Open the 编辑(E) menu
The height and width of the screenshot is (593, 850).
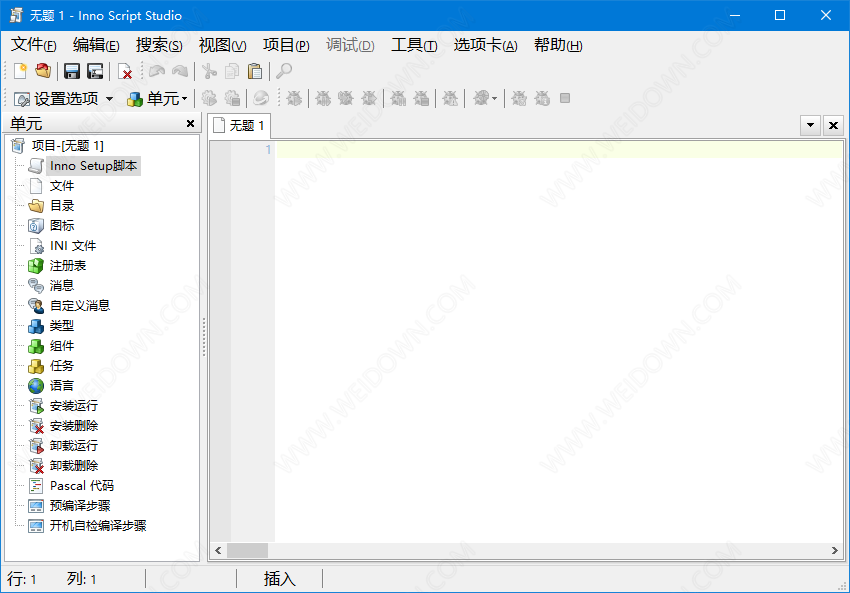click(x=96, y=45)
